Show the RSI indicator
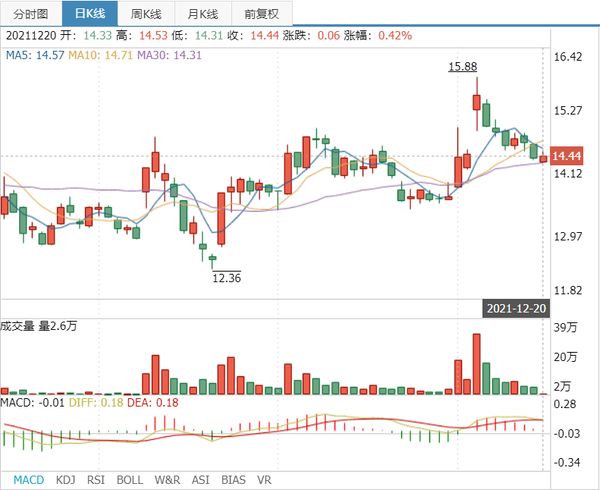 pyautogui.click(x=96, y=479)
